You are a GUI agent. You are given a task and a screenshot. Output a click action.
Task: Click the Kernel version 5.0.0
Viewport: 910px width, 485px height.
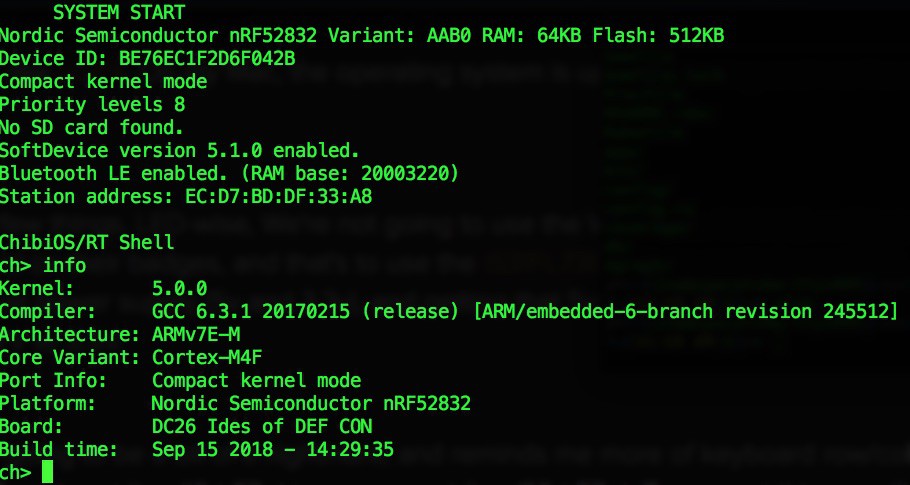179,288
